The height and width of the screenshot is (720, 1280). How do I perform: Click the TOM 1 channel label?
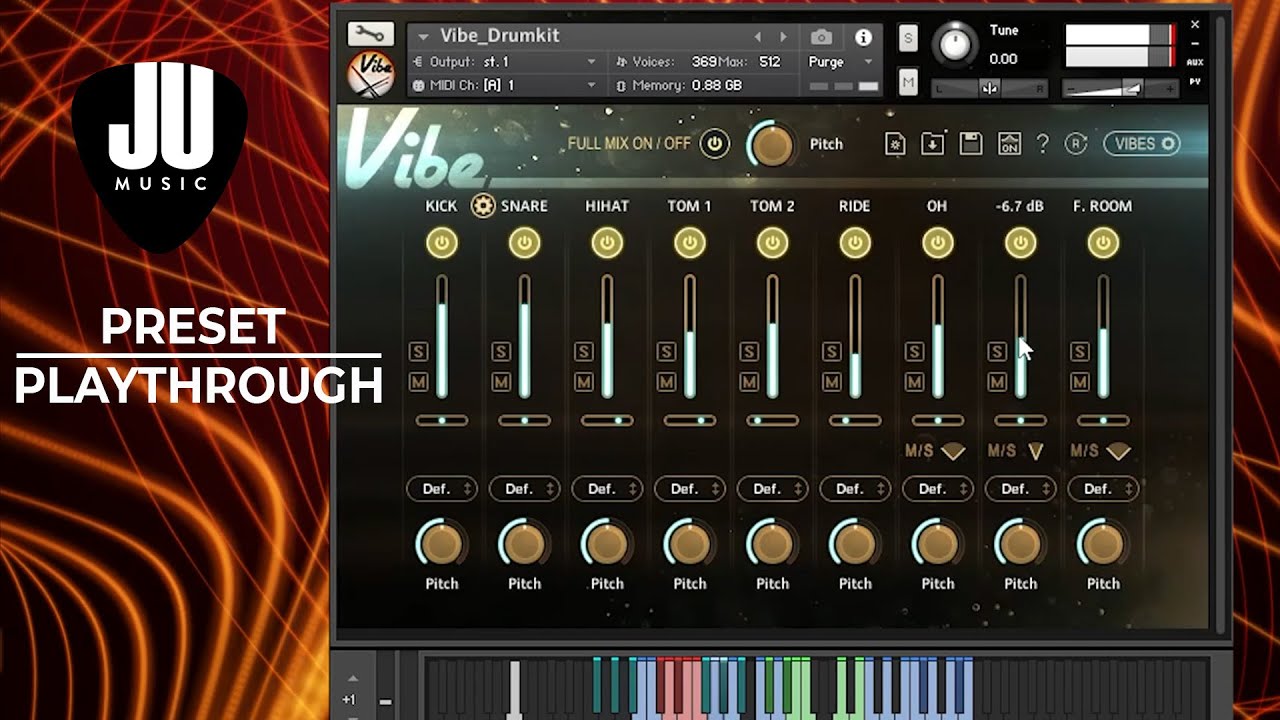pyautogui.click(x=689, y=206)
